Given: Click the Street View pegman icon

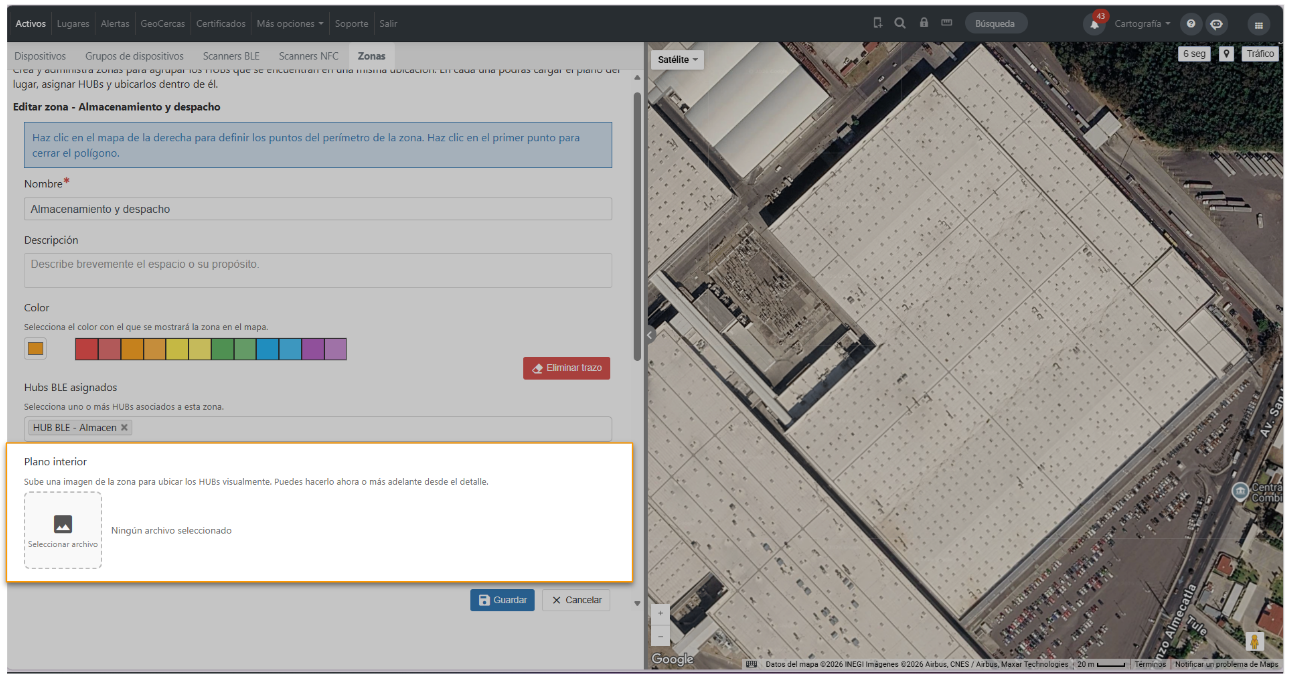Looking at the screenshot, I should coord(1256,641).
